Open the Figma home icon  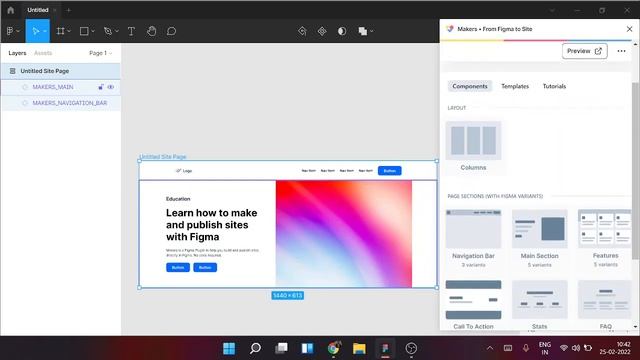point(11,10)
